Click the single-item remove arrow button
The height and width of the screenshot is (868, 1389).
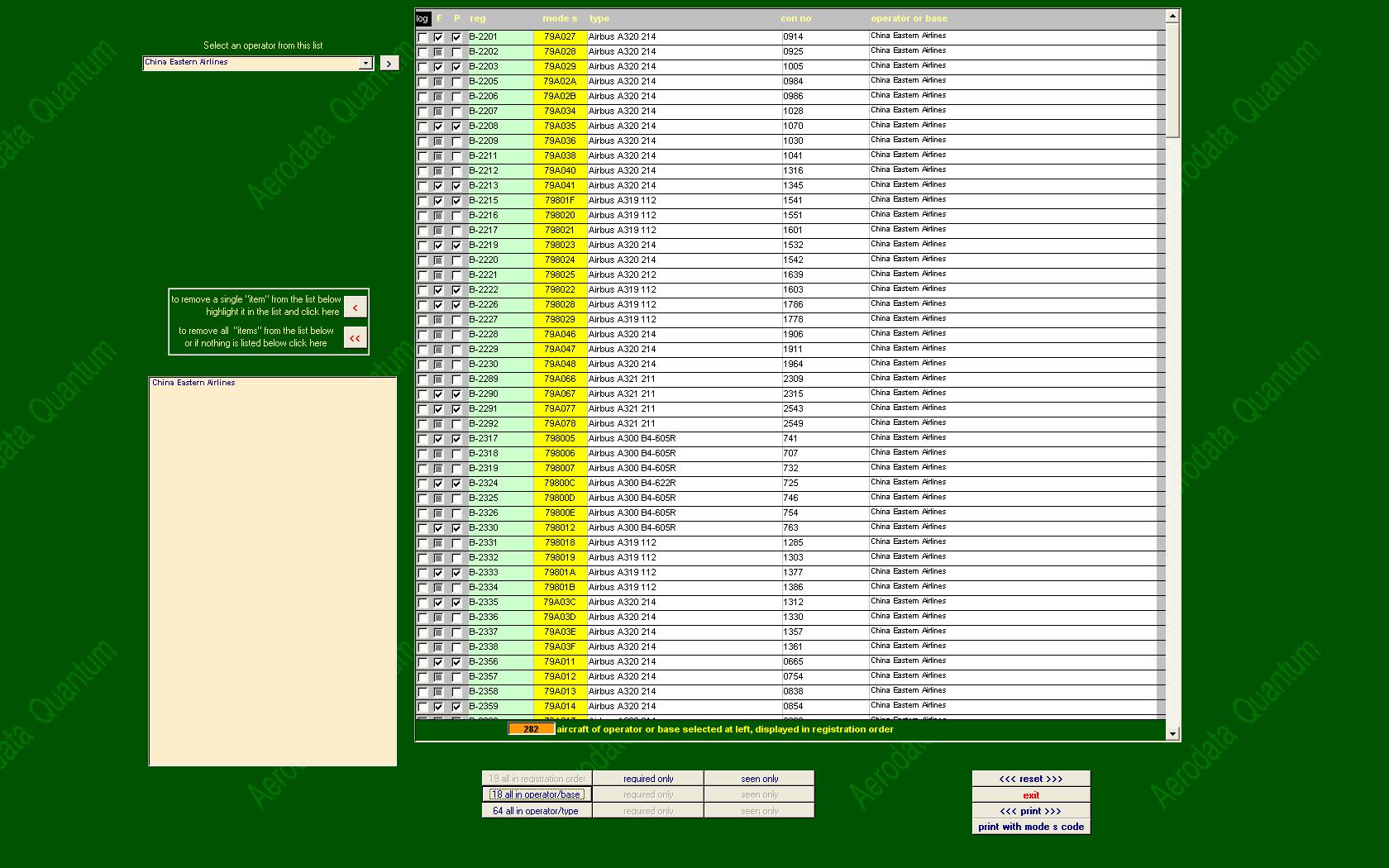click(x=355, y=307)
